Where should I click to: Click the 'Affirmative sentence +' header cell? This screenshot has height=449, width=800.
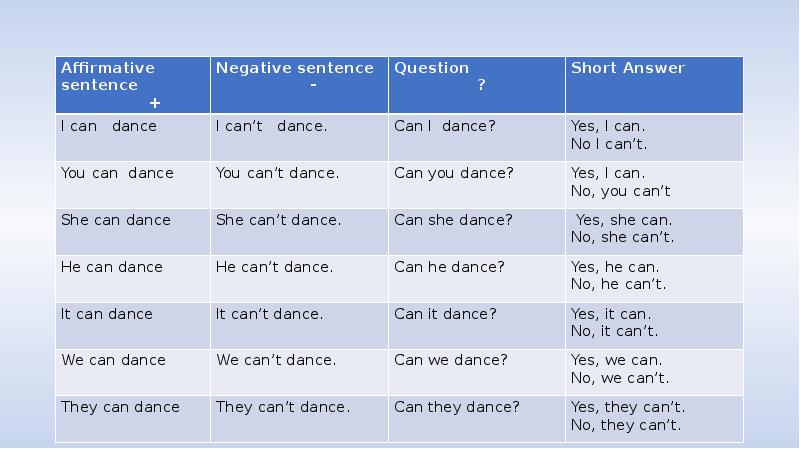(x=132, y=85)
